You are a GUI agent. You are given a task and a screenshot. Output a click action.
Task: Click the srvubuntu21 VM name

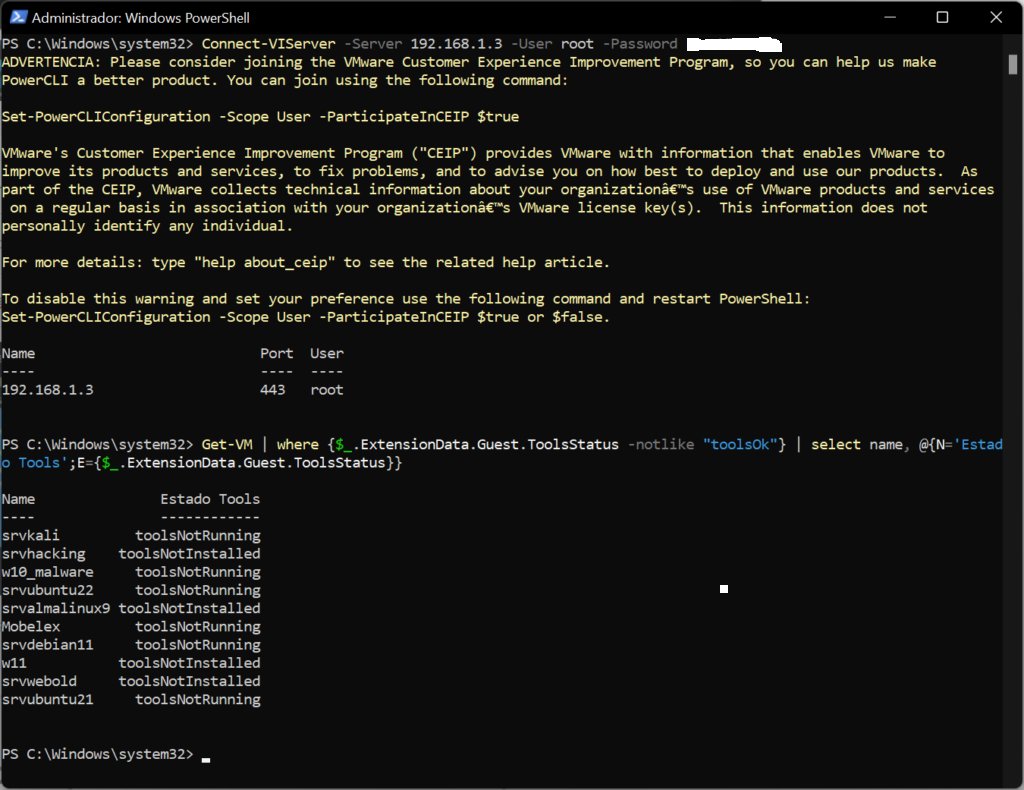tap(47, 699)
